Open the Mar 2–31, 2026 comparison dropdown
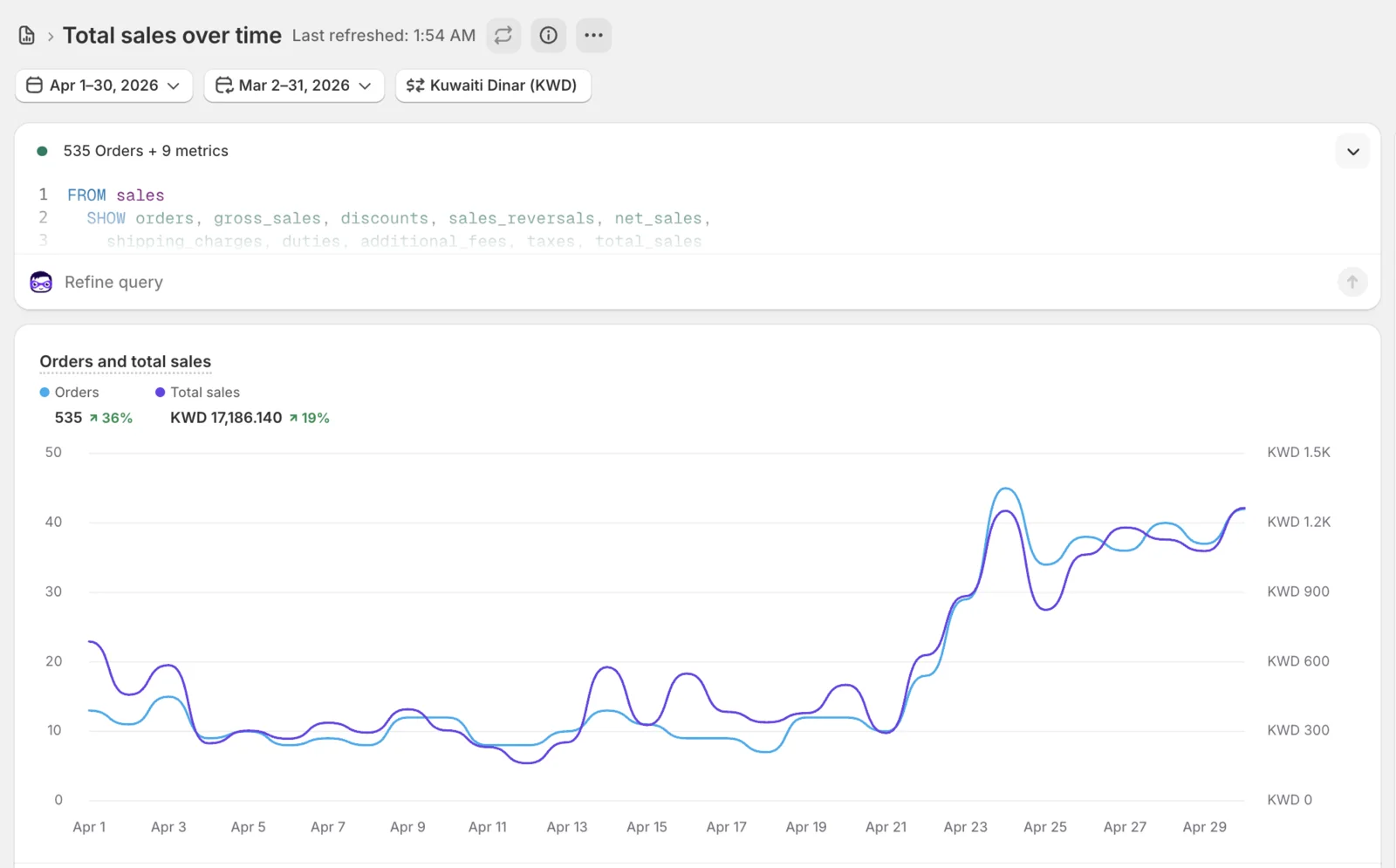Image resolution: width=1396 pixels, height=868 pixels. click(x=294, y=85)
